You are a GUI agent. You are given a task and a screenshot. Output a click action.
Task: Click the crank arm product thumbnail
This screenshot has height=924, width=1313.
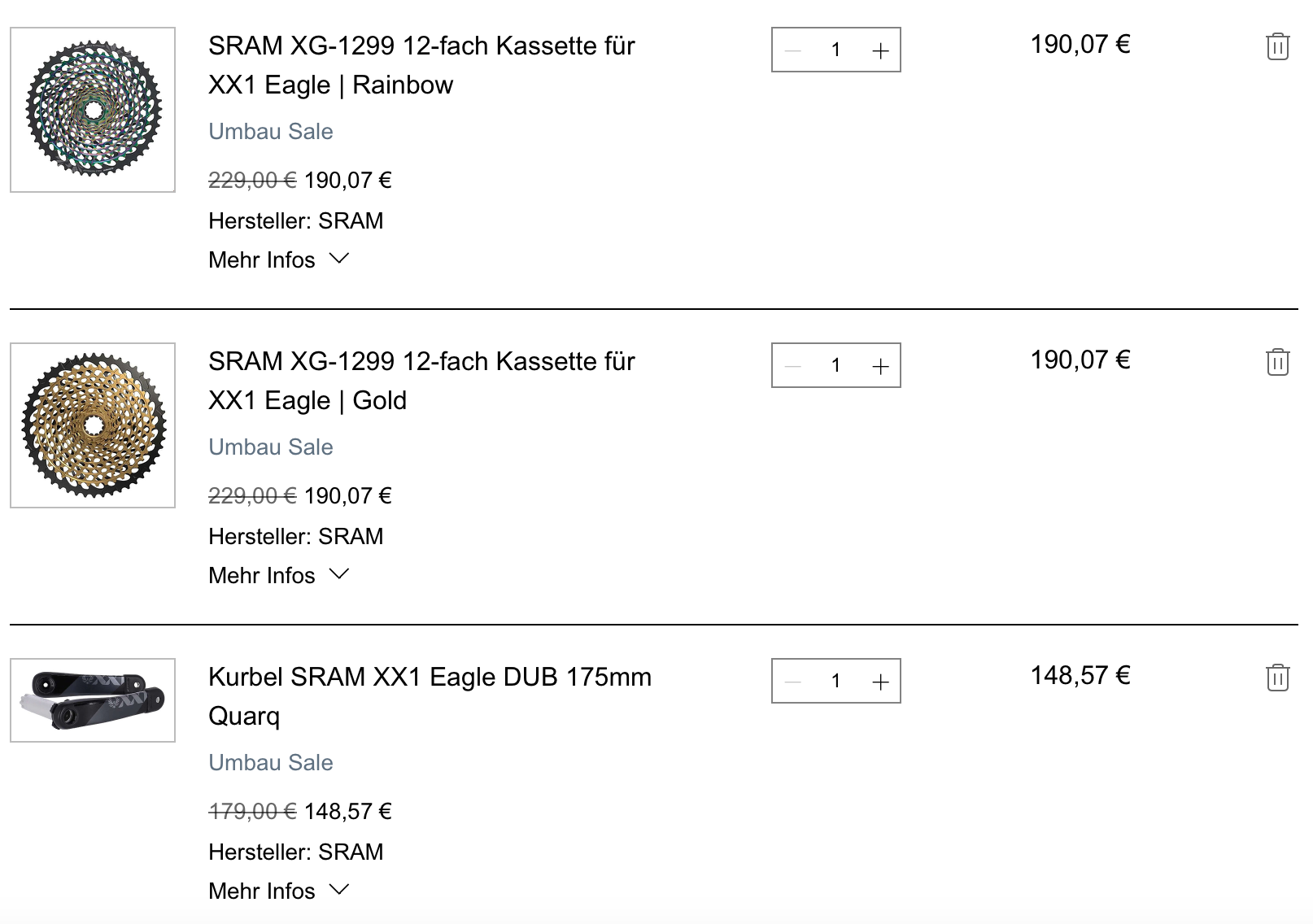pyautogui.click(x=93, y=700)
